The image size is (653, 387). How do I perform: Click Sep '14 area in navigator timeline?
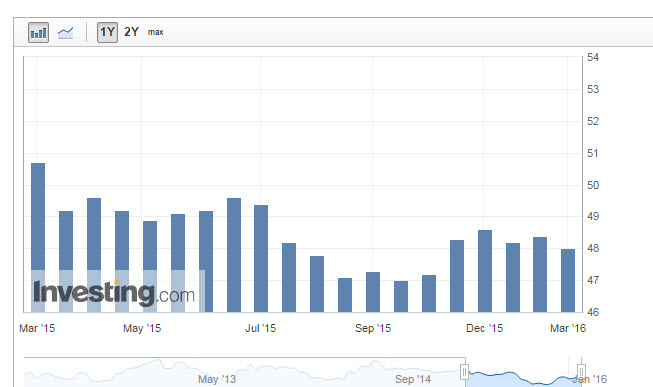pyautogui.click(x=413, y=379)
